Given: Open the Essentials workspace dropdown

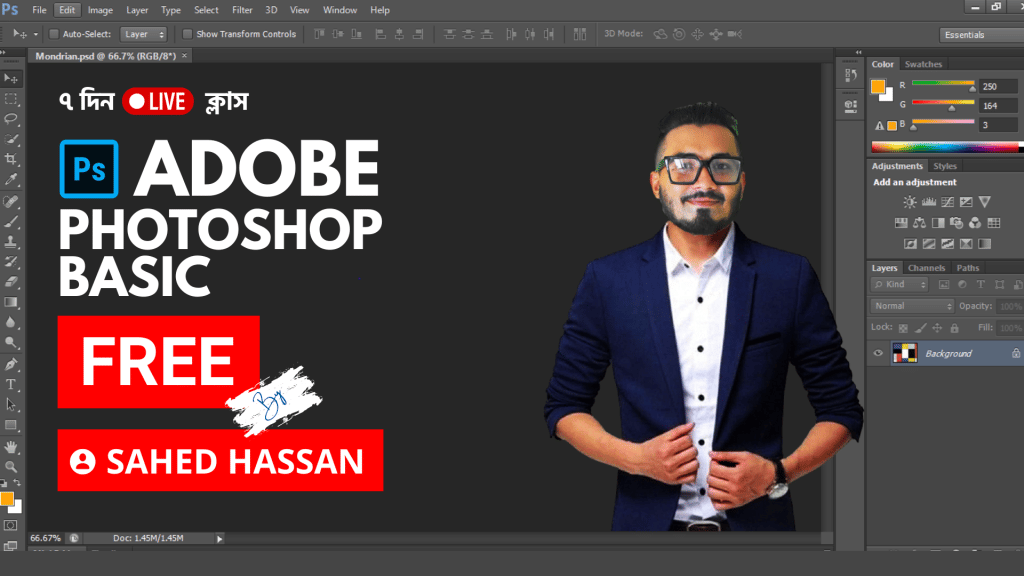Looking at the screenshot, I should pos(982,35).
